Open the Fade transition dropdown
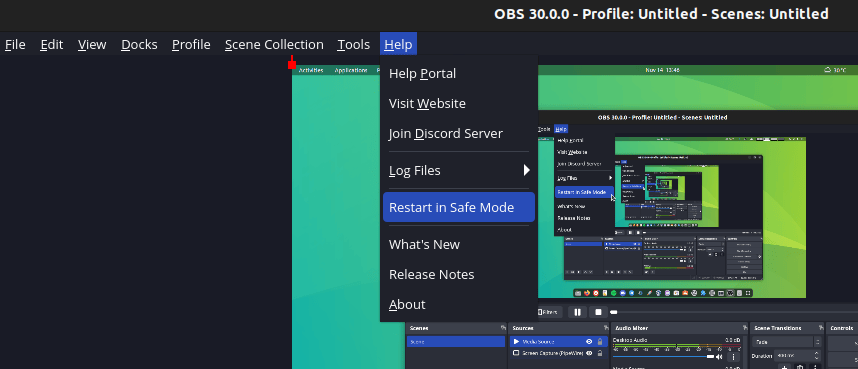 [786, 342]
